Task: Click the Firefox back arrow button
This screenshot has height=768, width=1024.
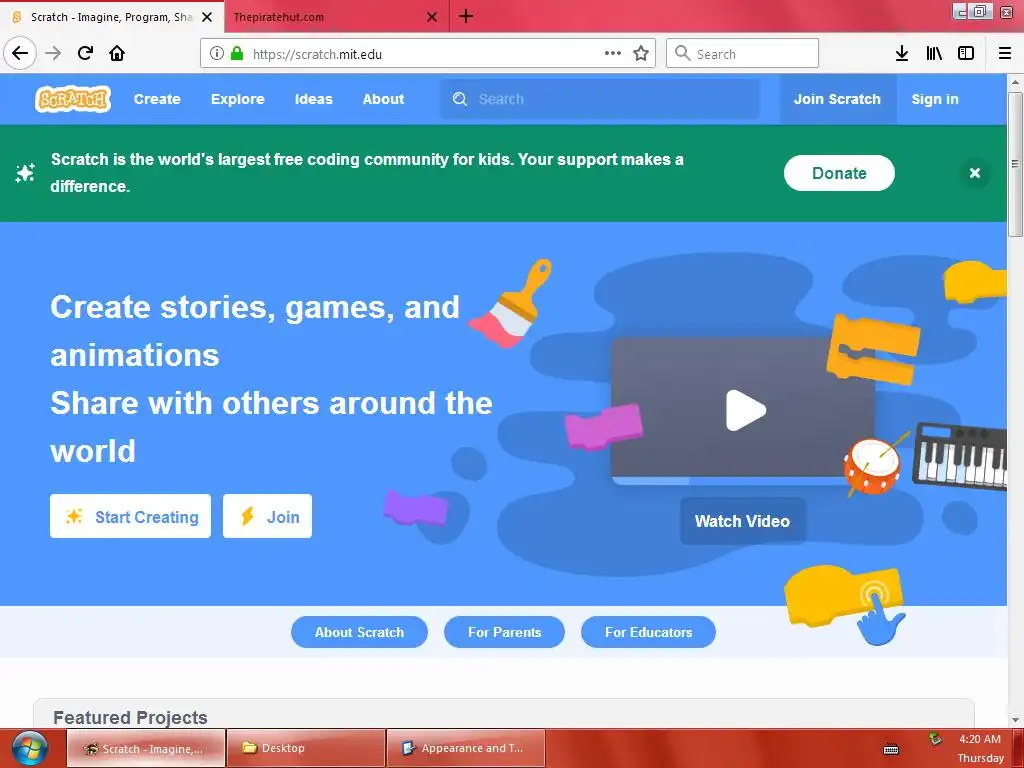Action: (x=20, y=53)
